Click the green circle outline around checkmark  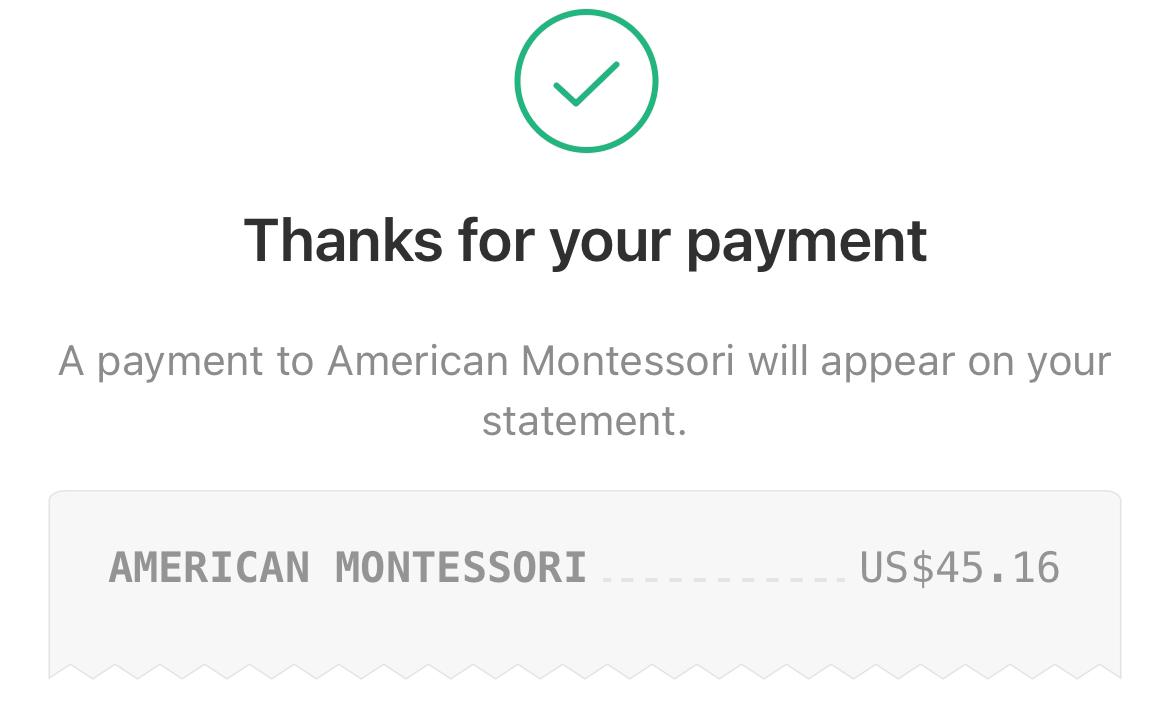coord(586,81)
